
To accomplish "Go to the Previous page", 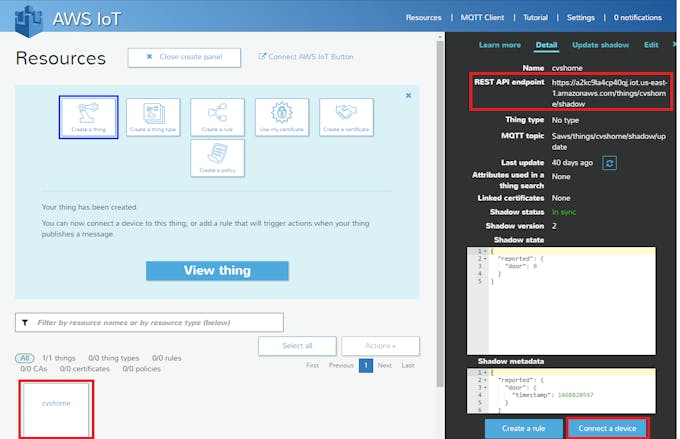I will [x=341, y=365].
